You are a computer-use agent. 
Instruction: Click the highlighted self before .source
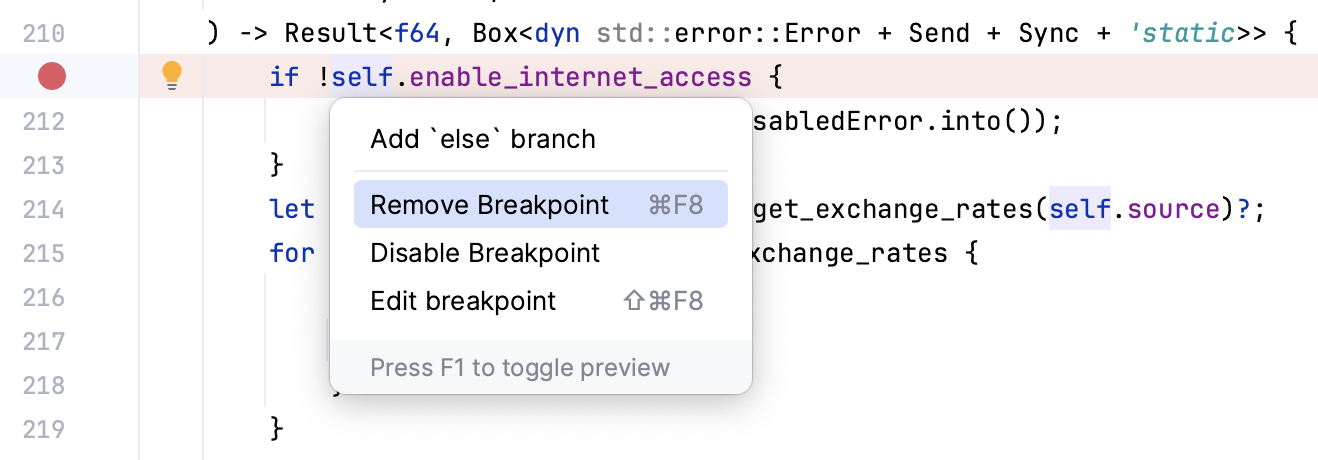[x=1079, y=210]
